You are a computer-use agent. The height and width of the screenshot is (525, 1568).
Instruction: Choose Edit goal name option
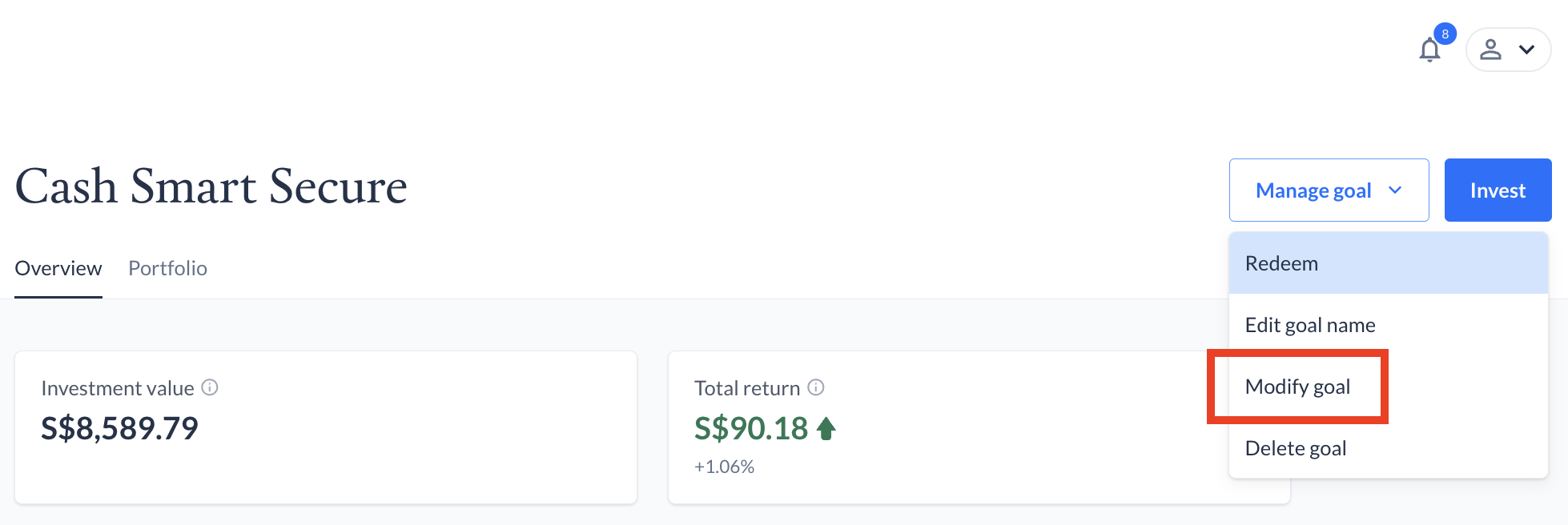point(1389,325)
